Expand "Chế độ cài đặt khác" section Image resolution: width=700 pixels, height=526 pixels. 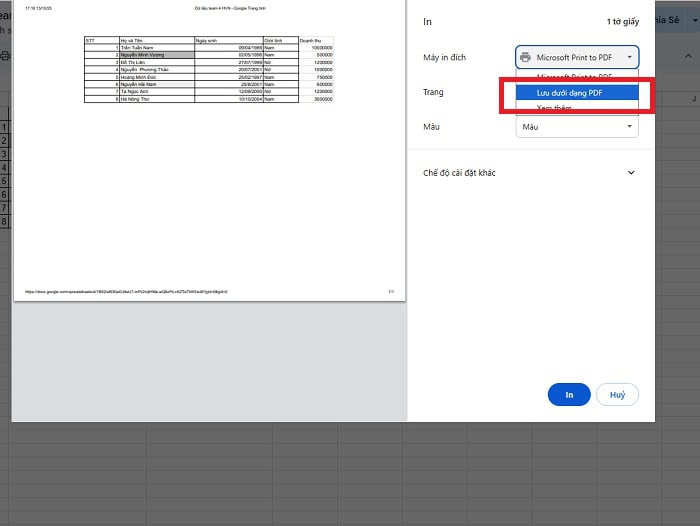pyautogui.click(x=630, y=173)
